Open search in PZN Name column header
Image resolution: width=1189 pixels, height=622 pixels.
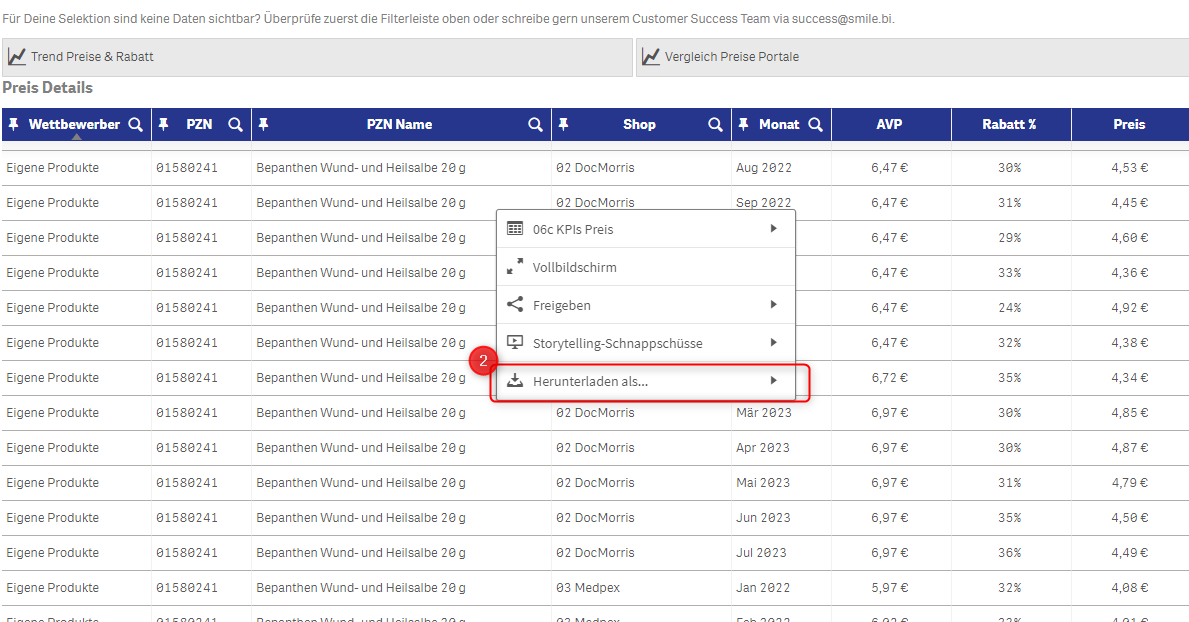pyautogui.click(x=536, y=125)
